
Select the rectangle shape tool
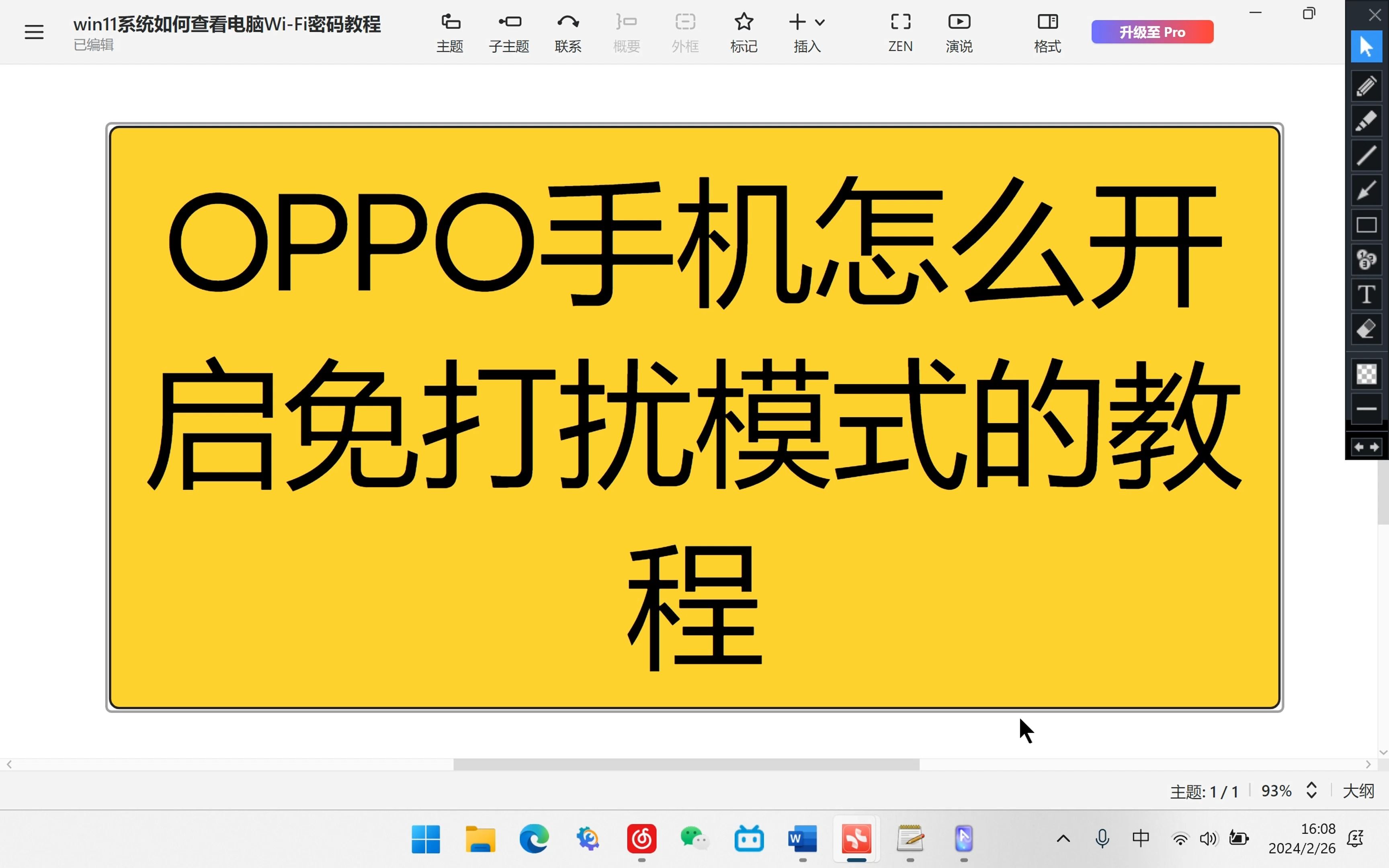1366,225
